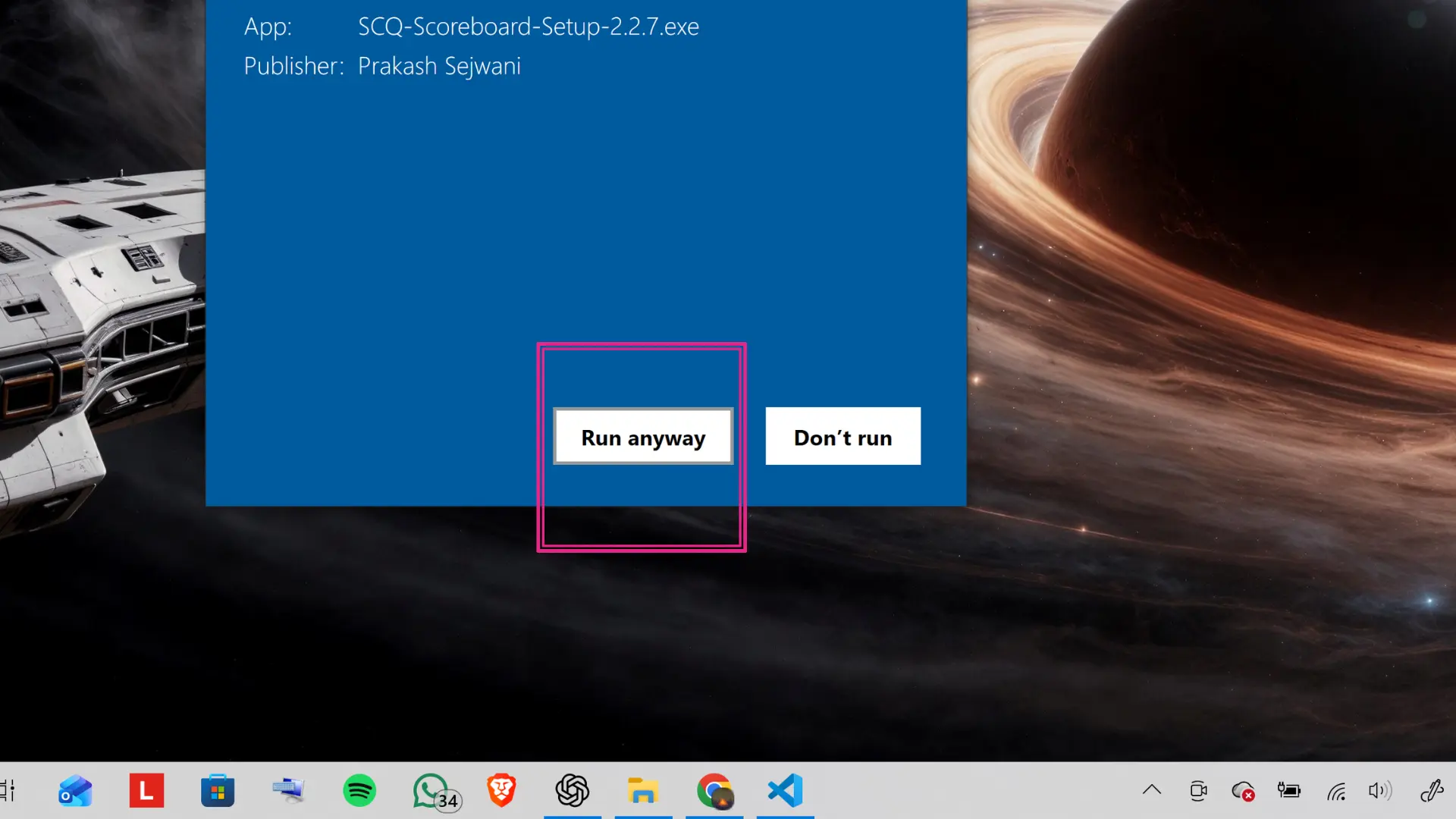The image size is (1456, 819).
Task: Open the volume level slider
Action: tap(1380, 791)
